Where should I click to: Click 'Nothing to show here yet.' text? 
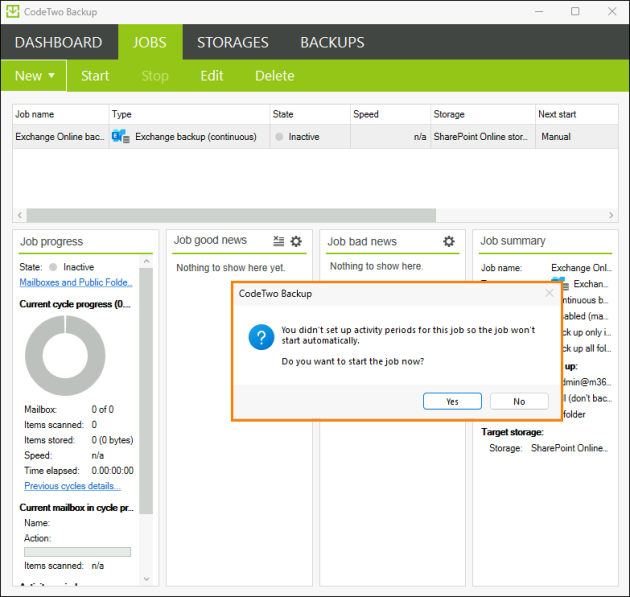click(231, 268)
